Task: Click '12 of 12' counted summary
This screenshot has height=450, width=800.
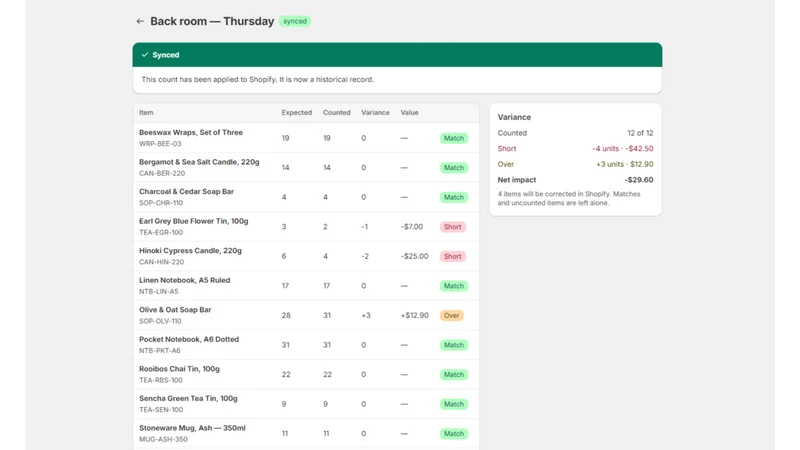Action: coord(640,133)
